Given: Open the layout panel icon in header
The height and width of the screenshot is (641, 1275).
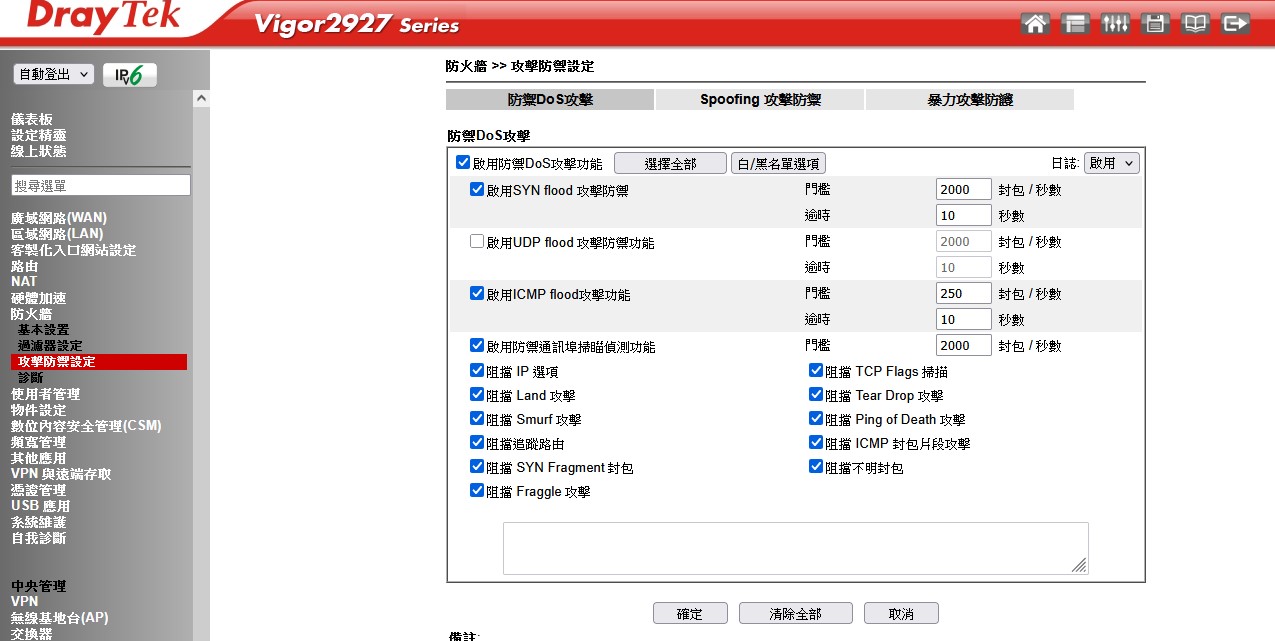Looking at the screenshot, I should (1076, 24).
